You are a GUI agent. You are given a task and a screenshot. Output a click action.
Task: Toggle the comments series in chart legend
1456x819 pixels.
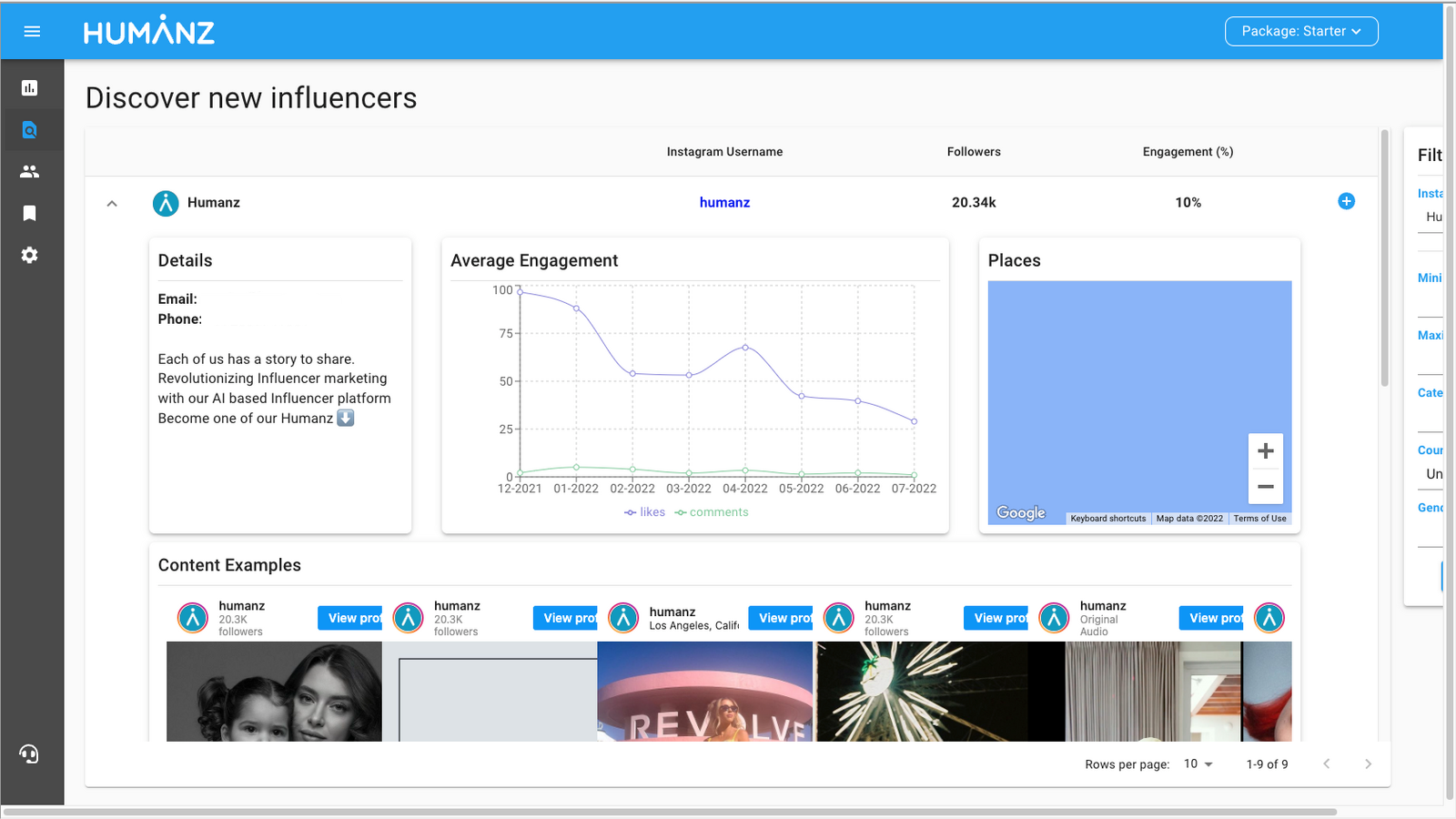tap(712, 512)
